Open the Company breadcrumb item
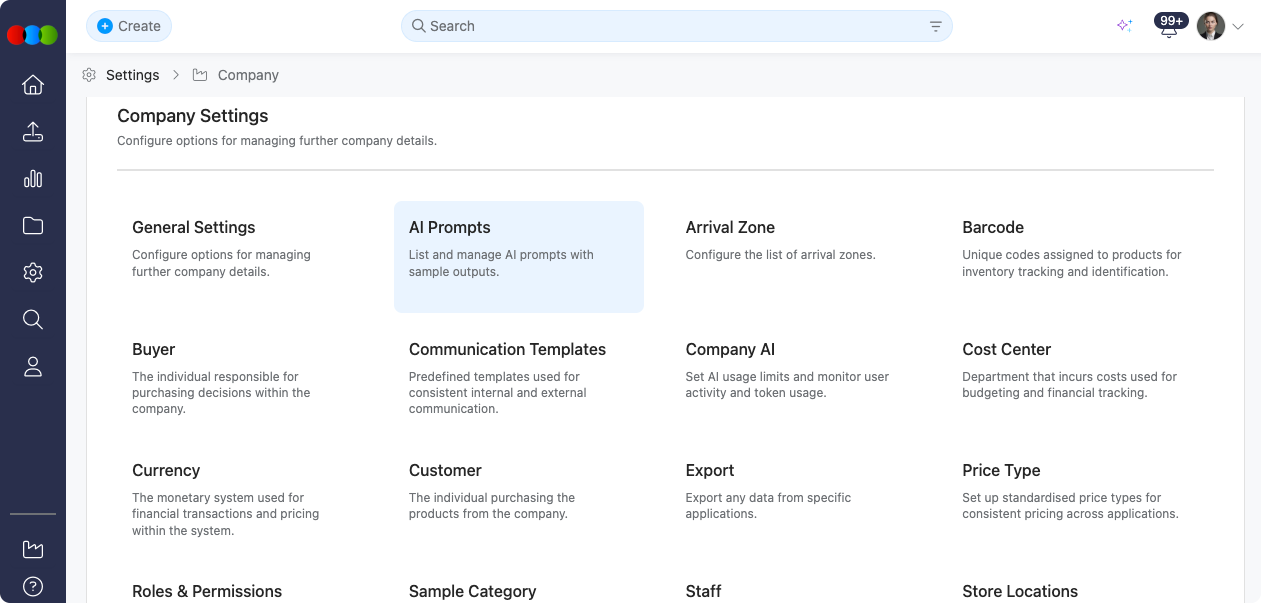Image resolution: width=1261 pixels, height=603 pixels. tap(248, 75)
